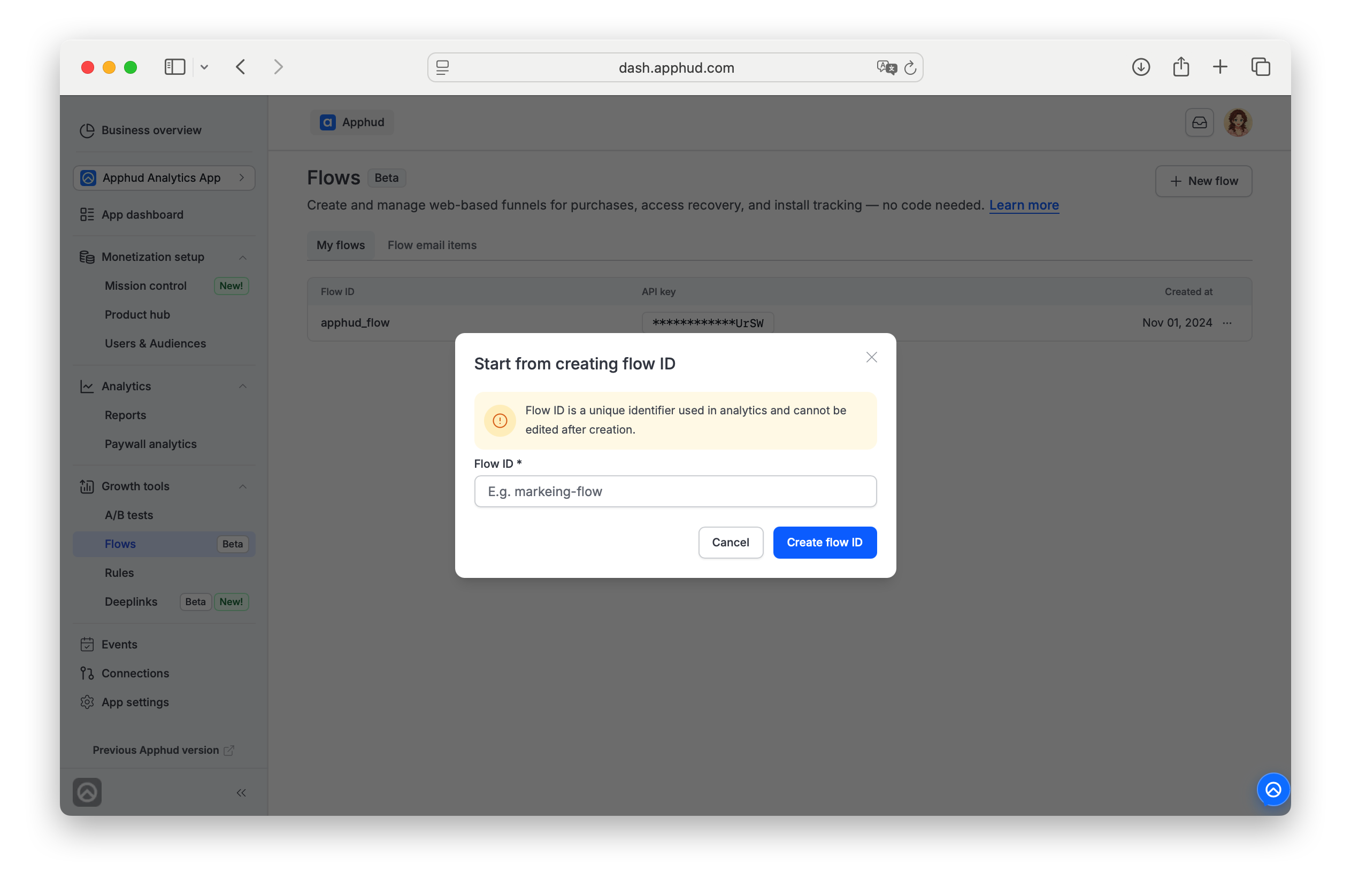Go back in Safari
The height and width of the screenshot is (896, 1351).
(x=241, y=67)
